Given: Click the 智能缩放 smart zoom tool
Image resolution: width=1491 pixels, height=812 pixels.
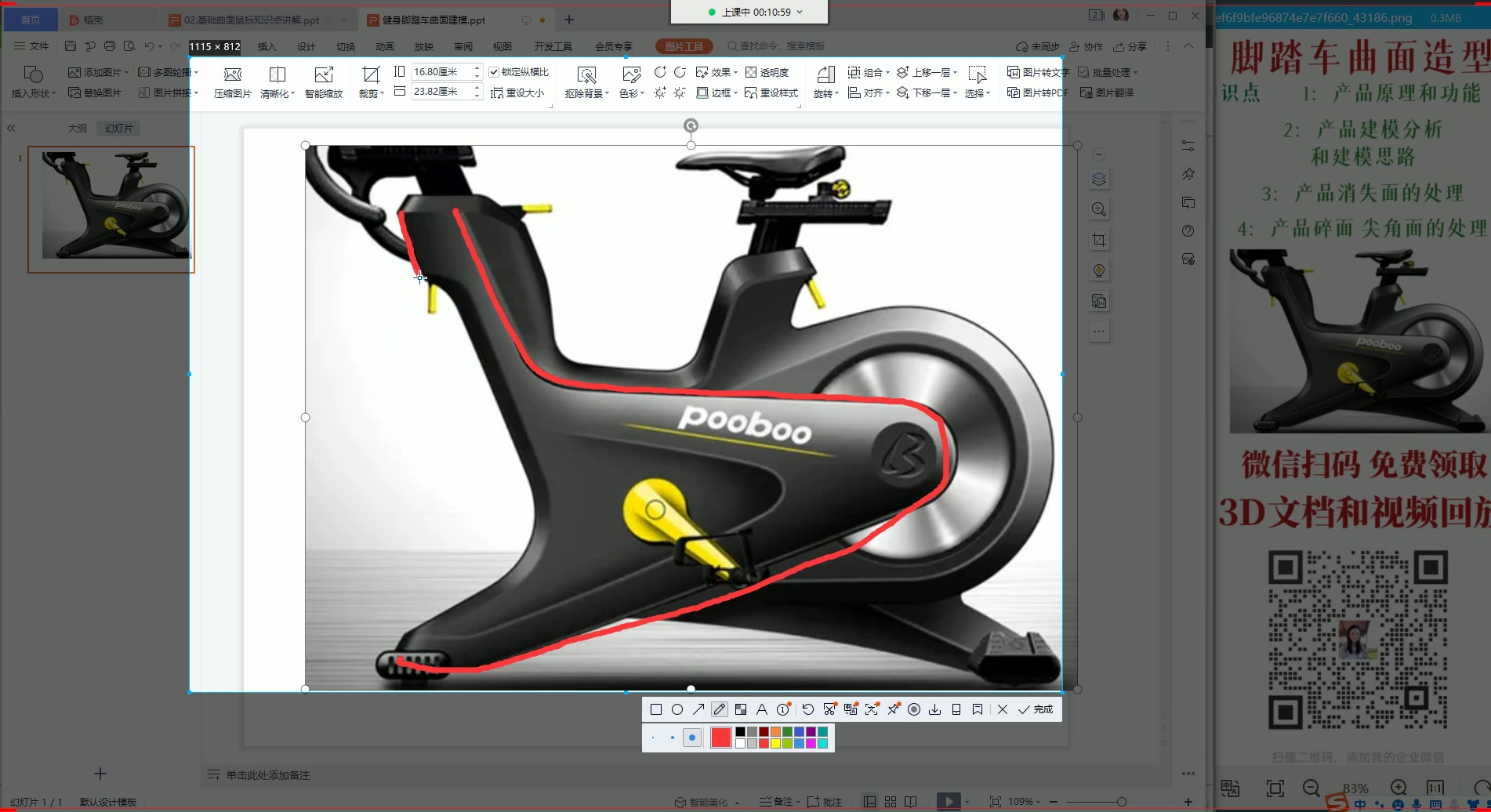Looking at the screenshot, I should (324, 82).
